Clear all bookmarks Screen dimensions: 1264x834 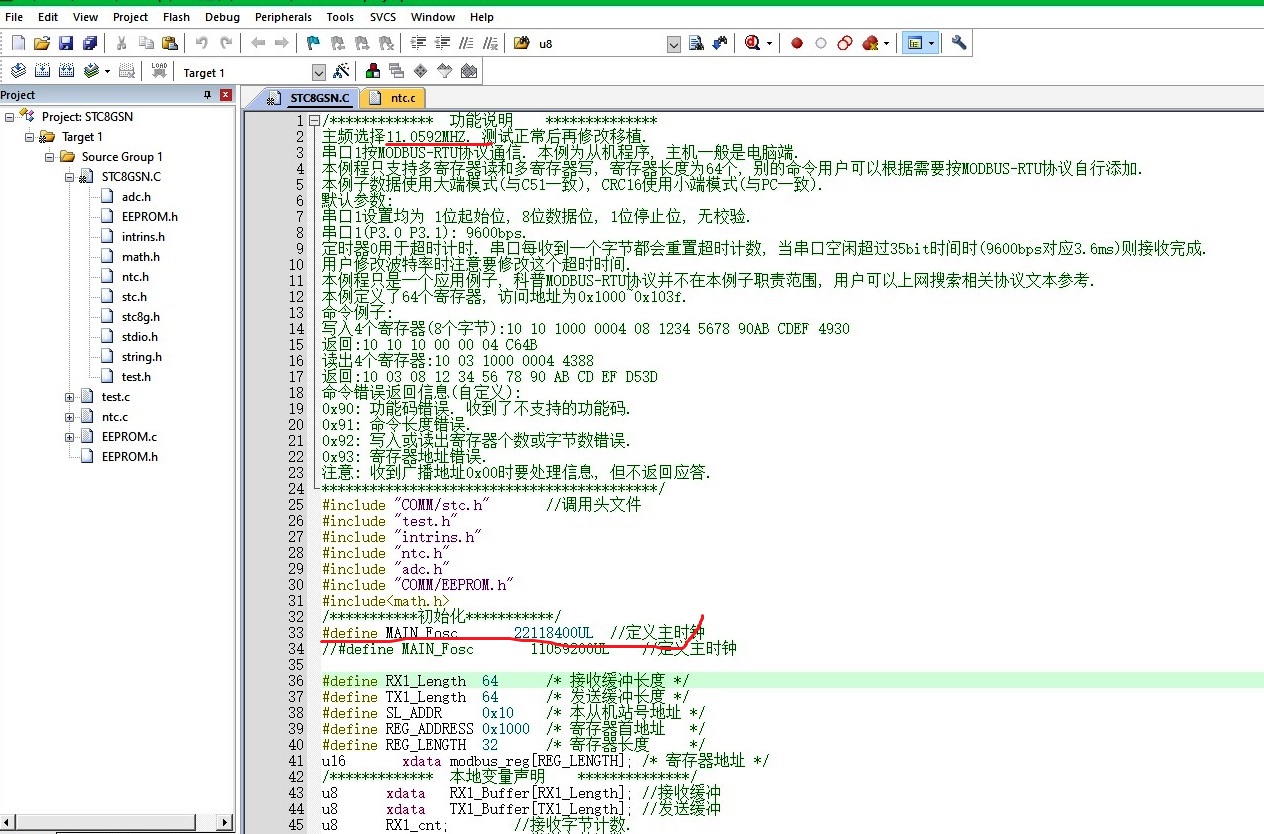(x=385, y=43)
